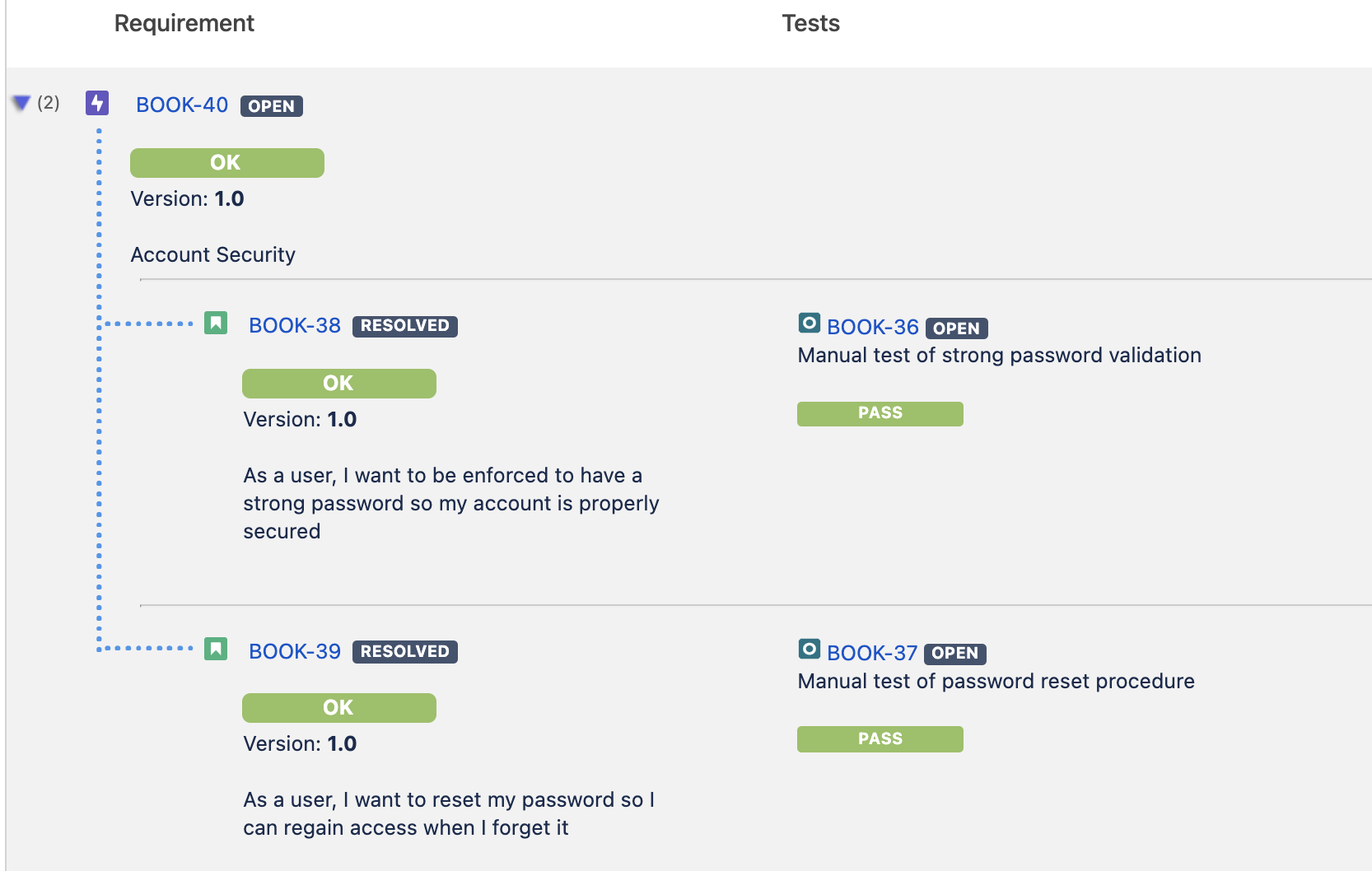
Task: Click the purple epic icon for BOOK-40
Action: (97, 103)
